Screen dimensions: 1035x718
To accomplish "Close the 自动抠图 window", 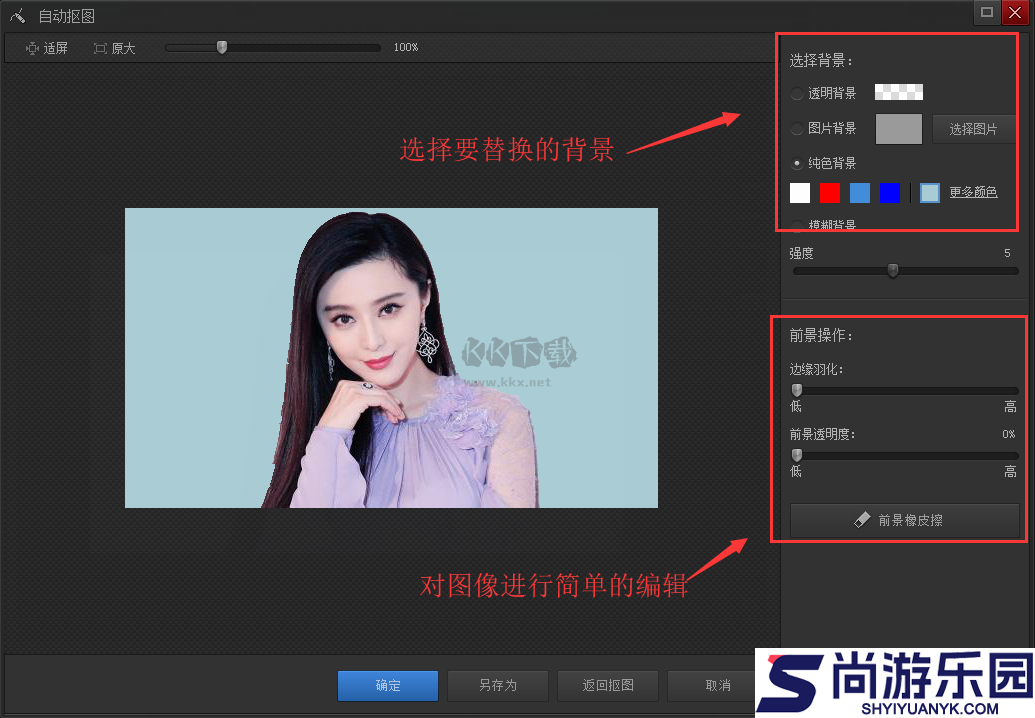I will click(1015, 12).
